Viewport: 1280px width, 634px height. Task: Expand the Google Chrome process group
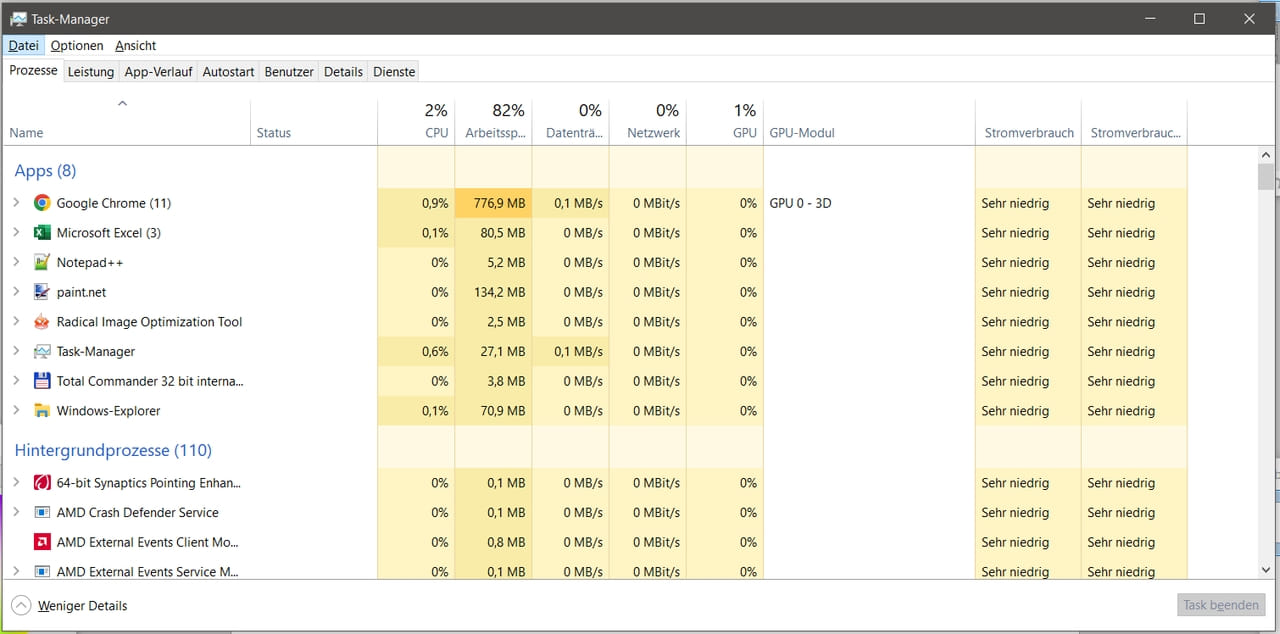pos(18,202)
